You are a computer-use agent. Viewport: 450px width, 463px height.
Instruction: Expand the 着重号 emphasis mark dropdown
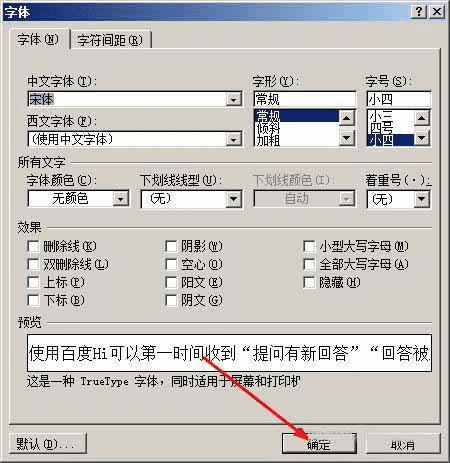(x=421, y=199)
